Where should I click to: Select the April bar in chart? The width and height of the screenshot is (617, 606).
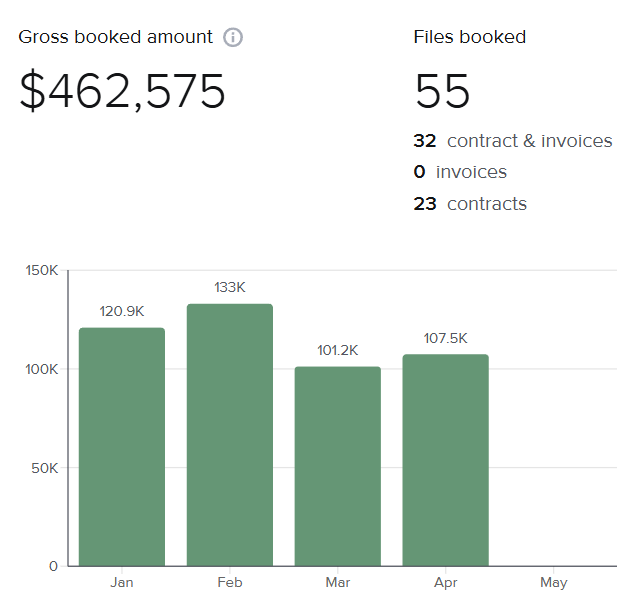[445, 460]
